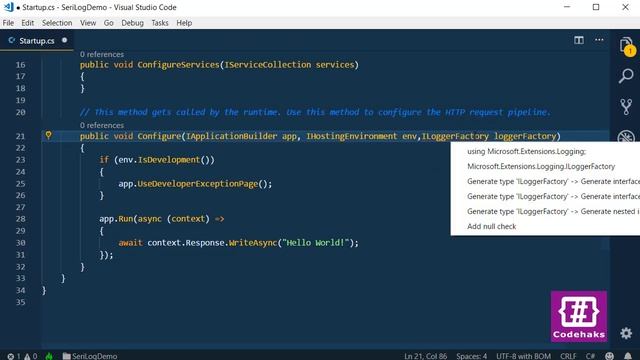Minimize the Visual Studio Code window

click(567, 7)
